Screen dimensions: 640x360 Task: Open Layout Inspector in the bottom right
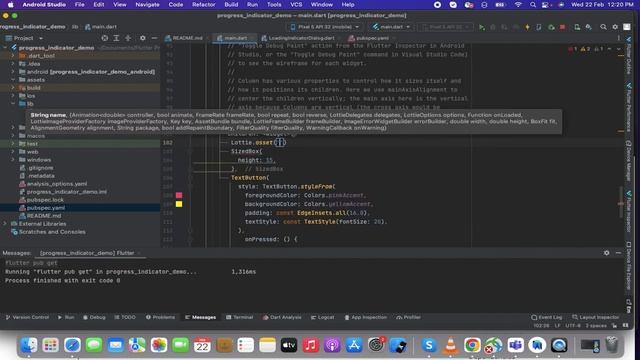point(596,317)
